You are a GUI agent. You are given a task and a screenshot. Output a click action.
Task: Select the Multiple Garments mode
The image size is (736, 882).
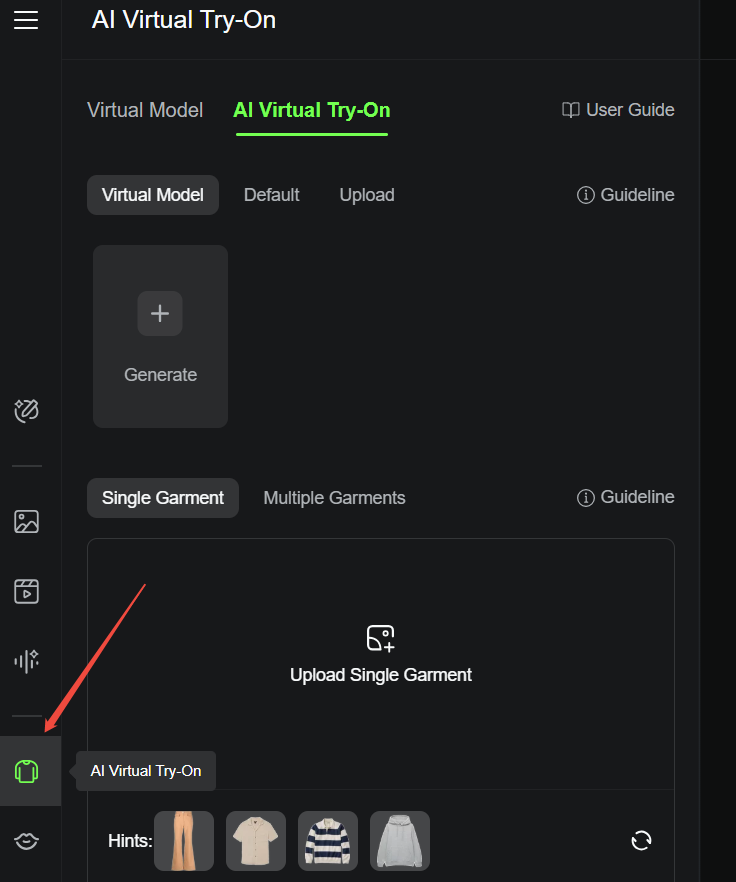(x=334, y=498)
